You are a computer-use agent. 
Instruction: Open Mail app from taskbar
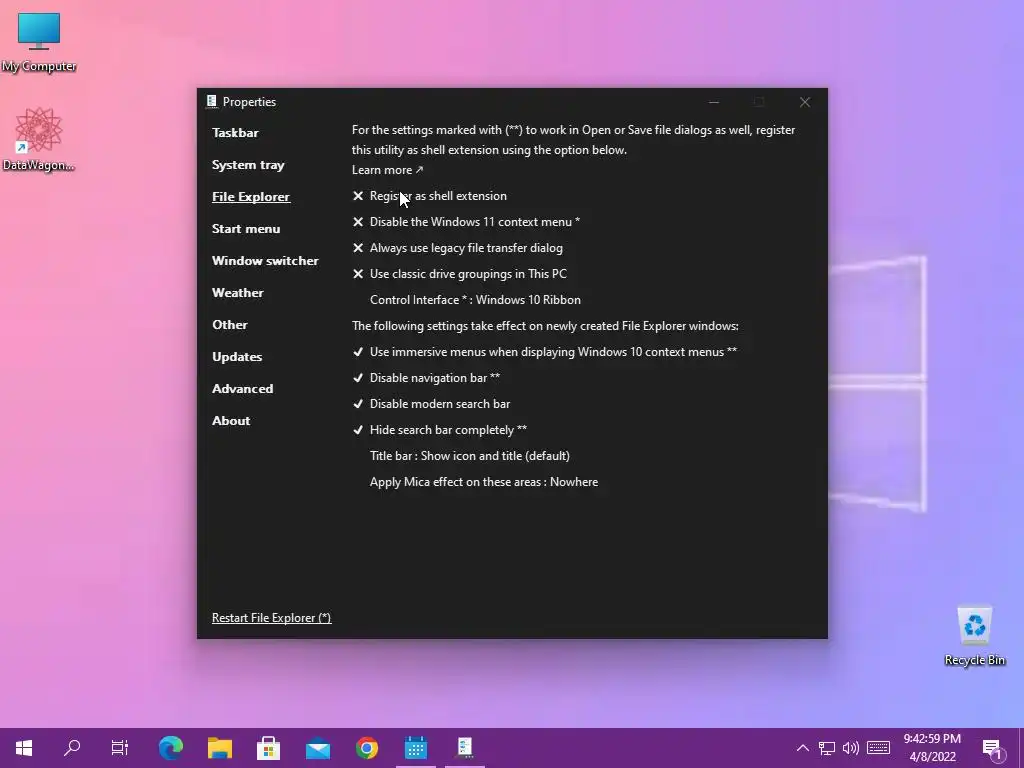click(x=318, y=748)
